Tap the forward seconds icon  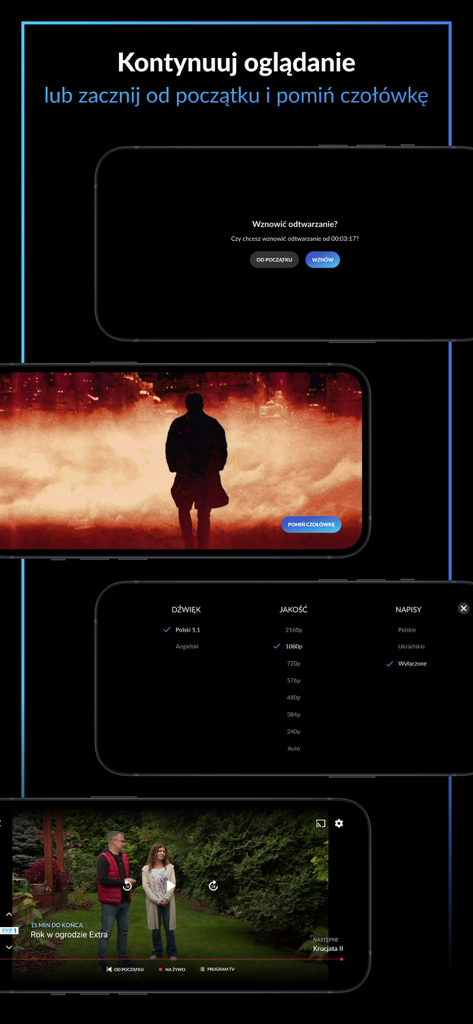pyautogui.click(x=213, y=886)
